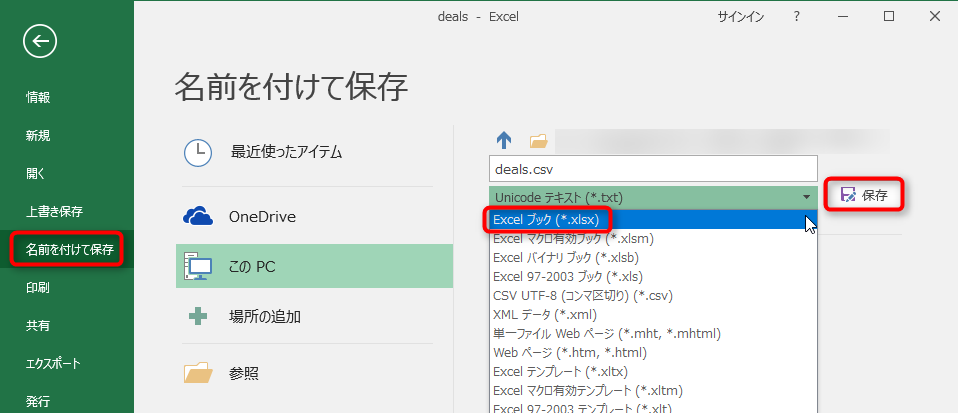
Task: Click the computer icon for この PC
Action: (x=198, y=266)
